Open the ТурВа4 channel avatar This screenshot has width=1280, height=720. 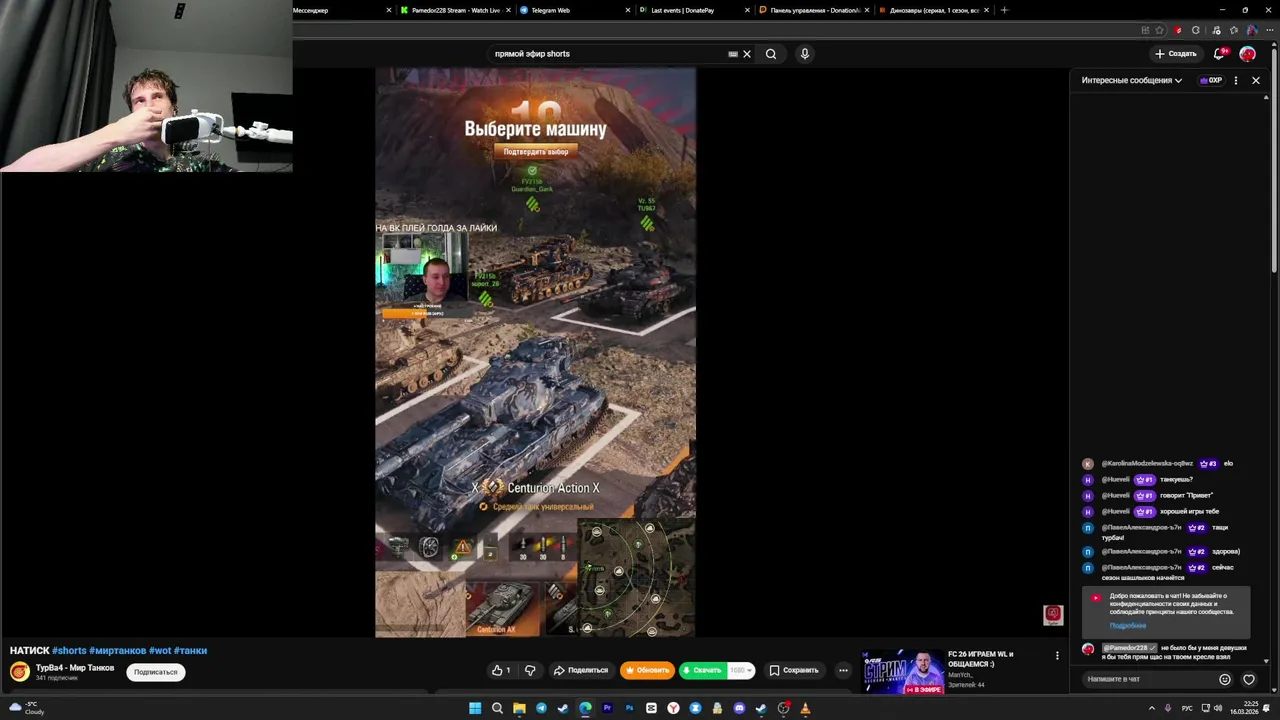pos(19,671)
